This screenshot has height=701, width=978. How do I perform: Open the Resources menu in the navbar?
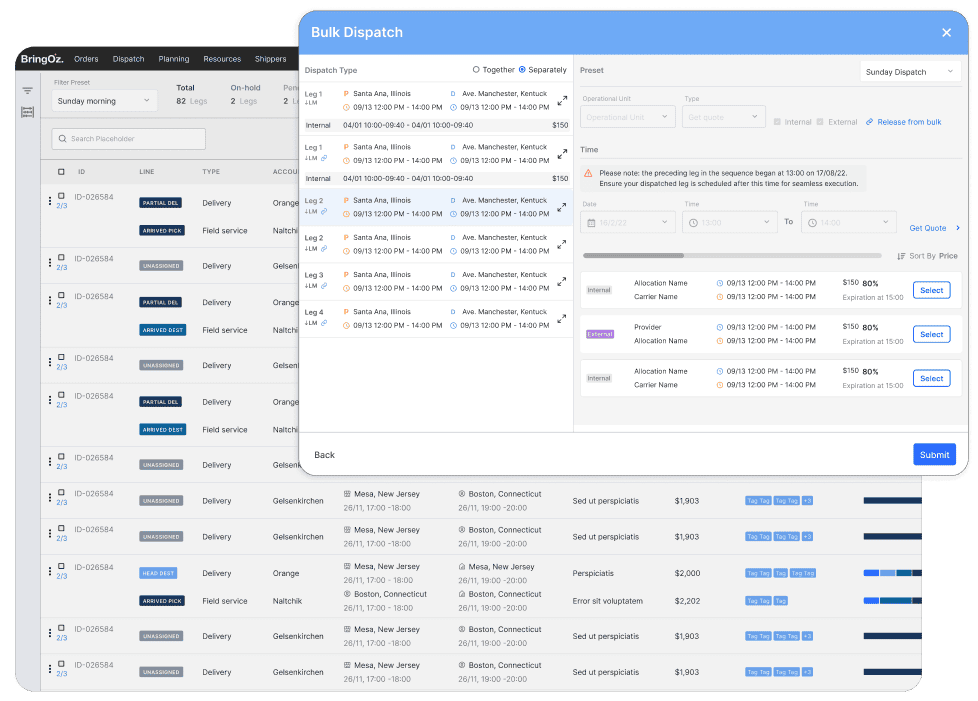[x=222, y=59]
